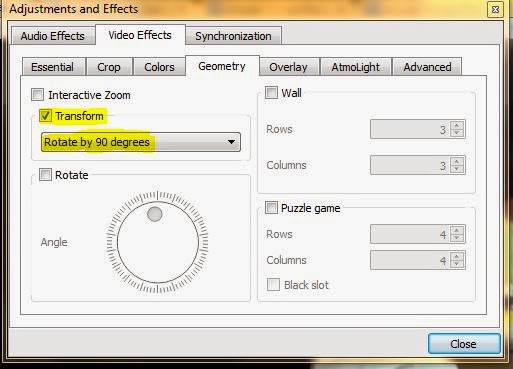Open the Colors sub-tab
This screenshot has width=513, height=369.
pyautogui.click(x=159, y=67)
